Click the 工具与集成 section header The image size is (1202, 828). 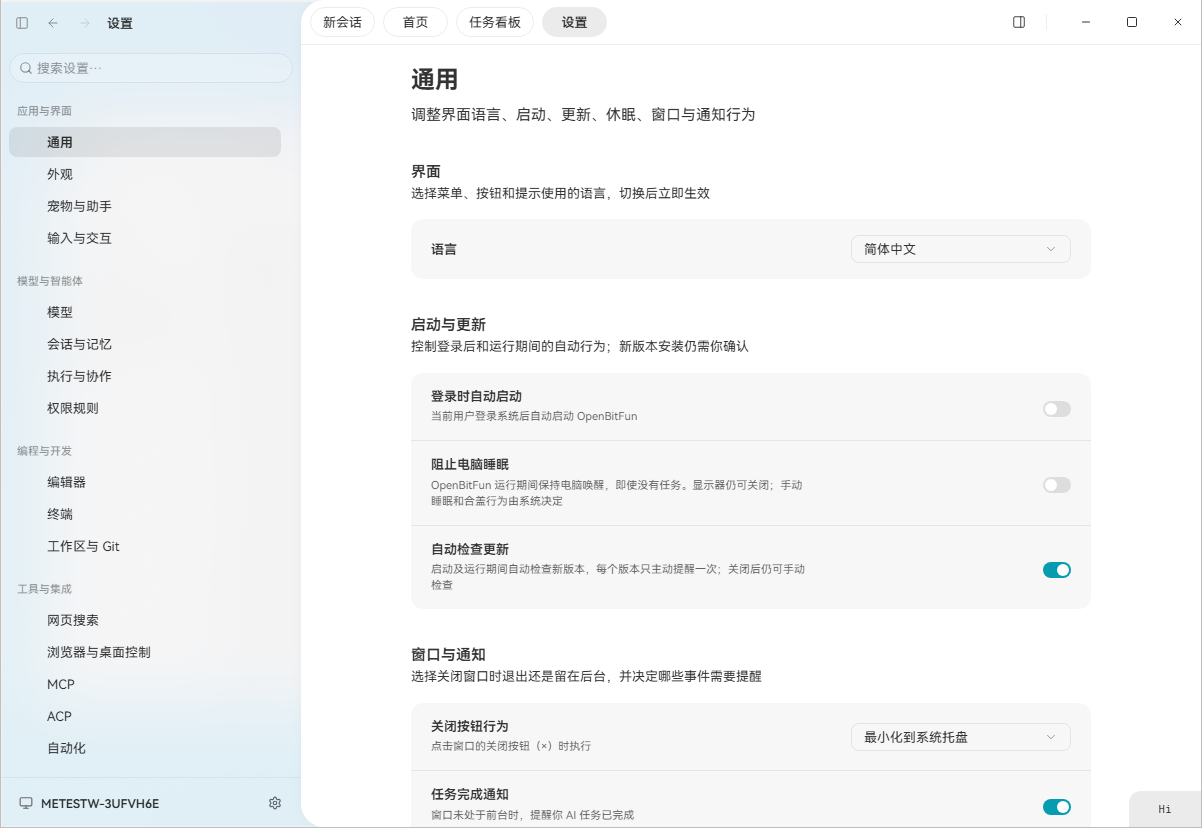(45, 589)
